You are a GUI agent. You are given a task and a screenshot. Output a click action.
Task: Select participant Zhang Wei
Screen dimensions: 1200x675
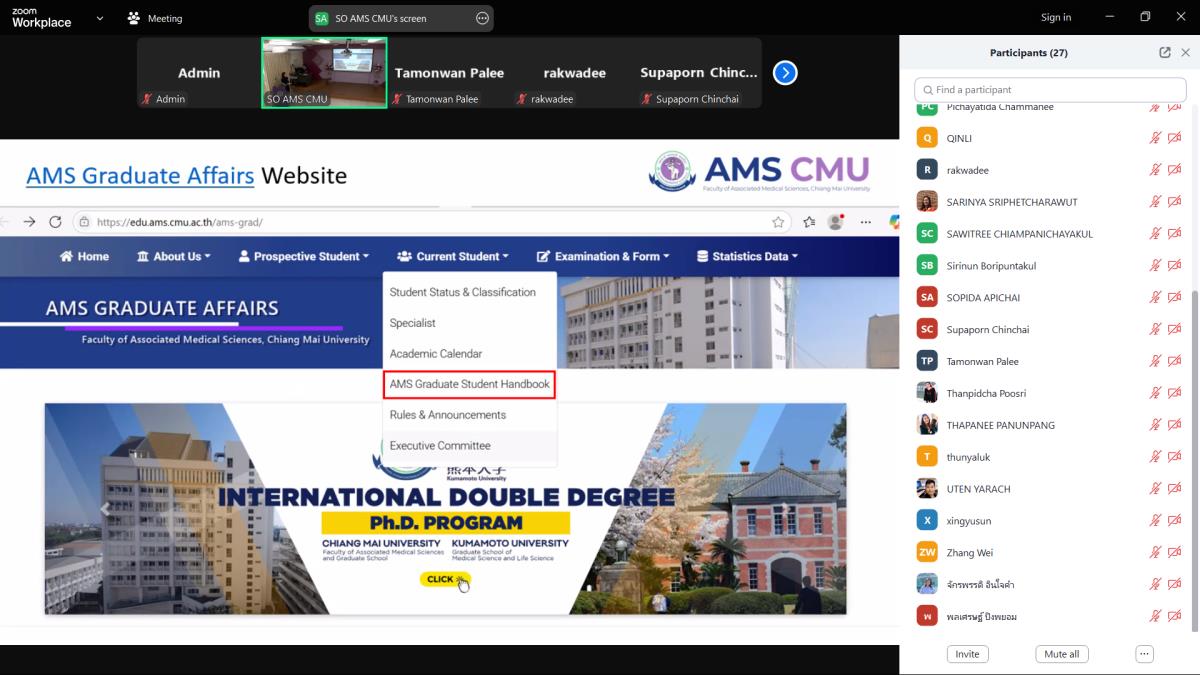click(x=1049, y=552)
